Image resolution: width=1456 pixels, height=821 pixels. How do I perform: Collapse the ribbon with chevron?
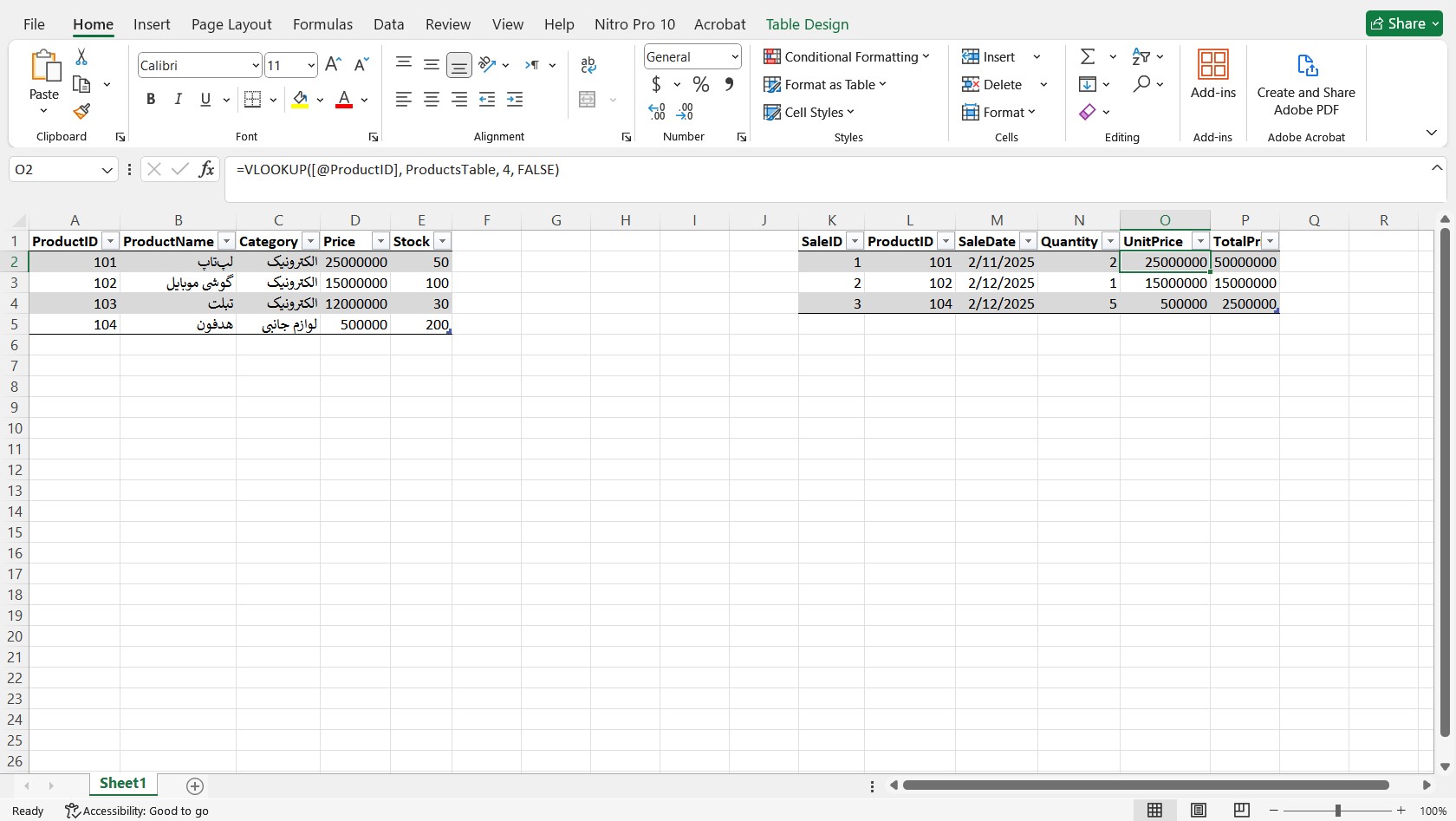point(1432,133)
